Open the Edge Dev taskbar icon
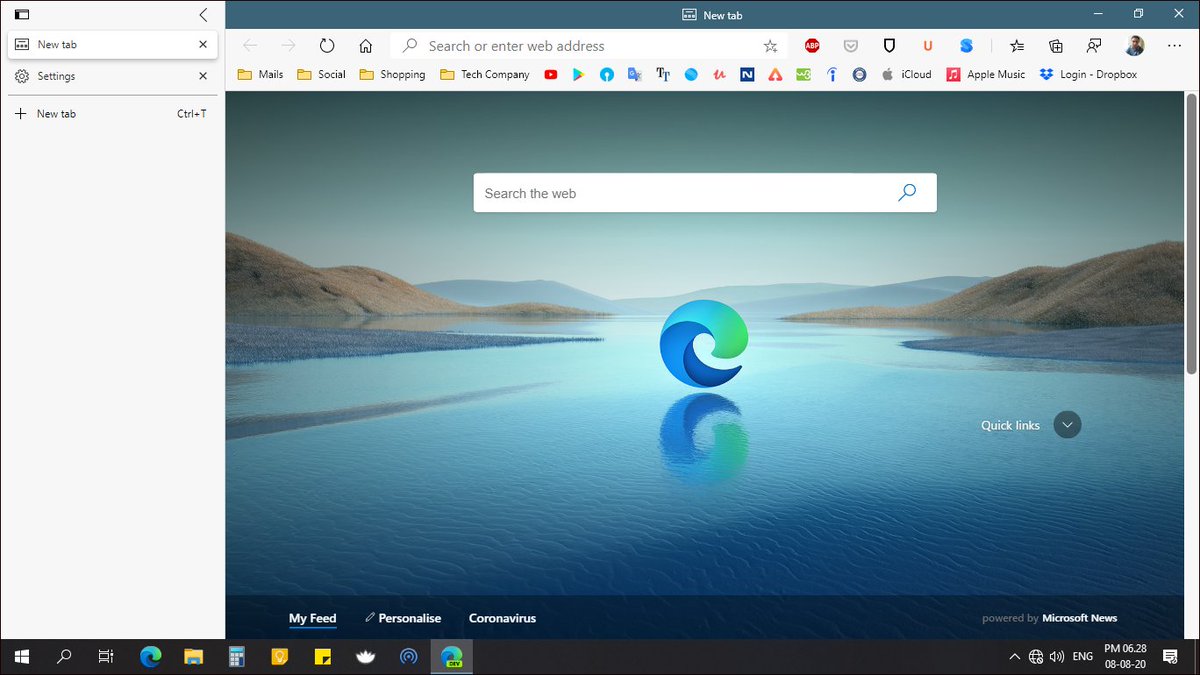 [x=451, y=657]
